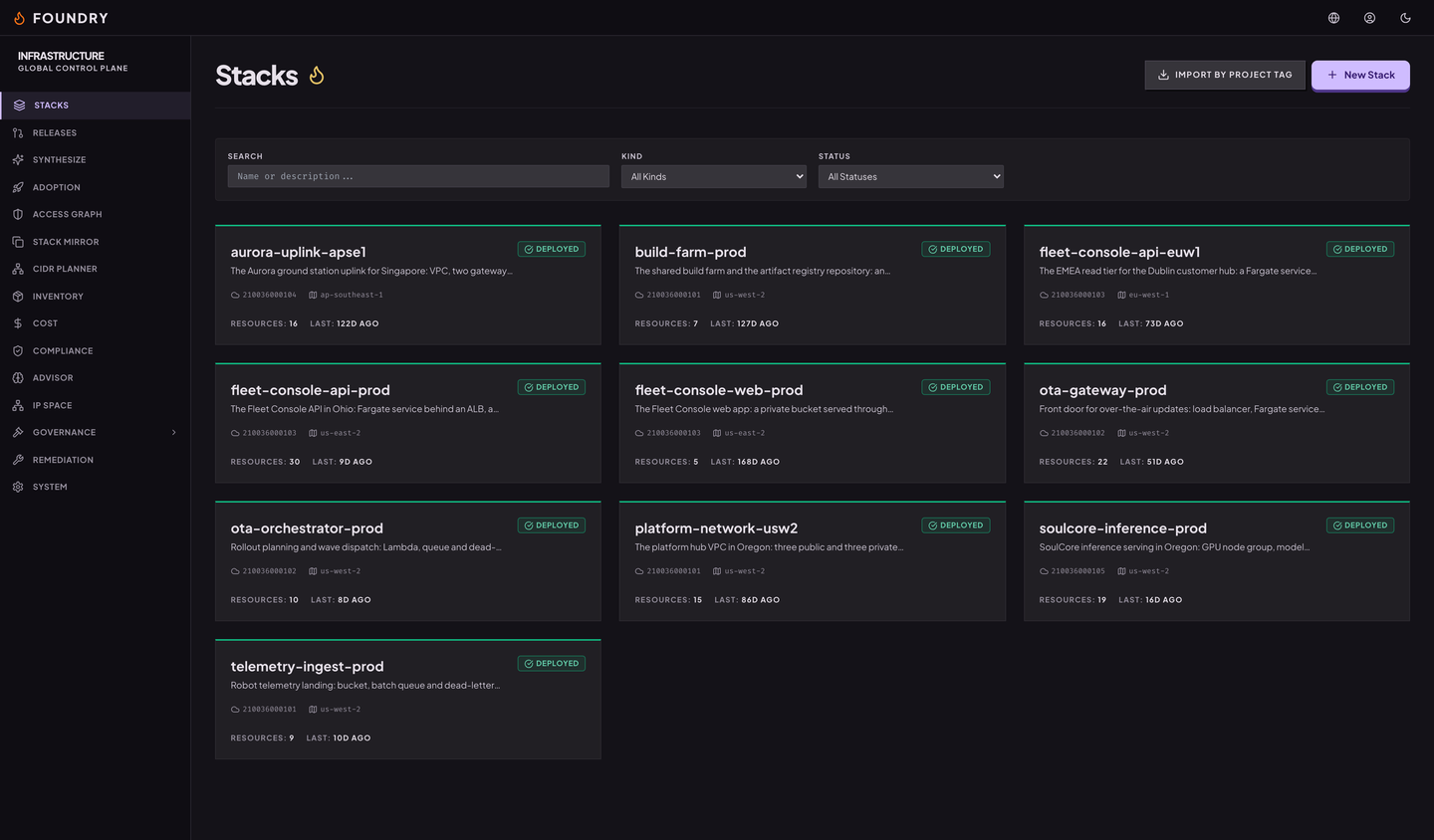Screen dimensions: 1434x840
Task: Click the flame icon beside Stacks title
Action: click(317, 75)
